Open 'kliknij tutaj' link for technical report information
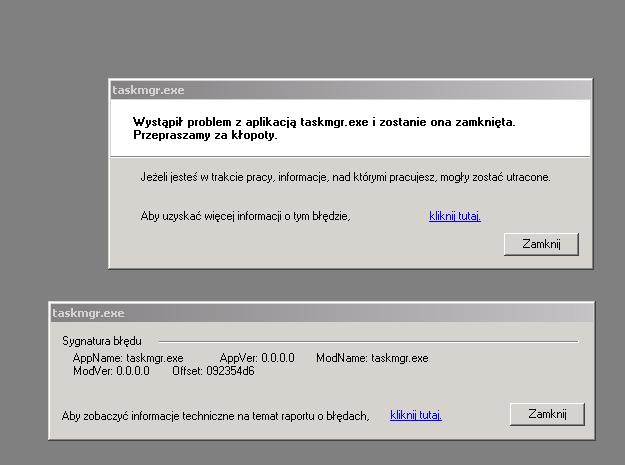This screenshot has width=625, height=465. tap(416, 415)
